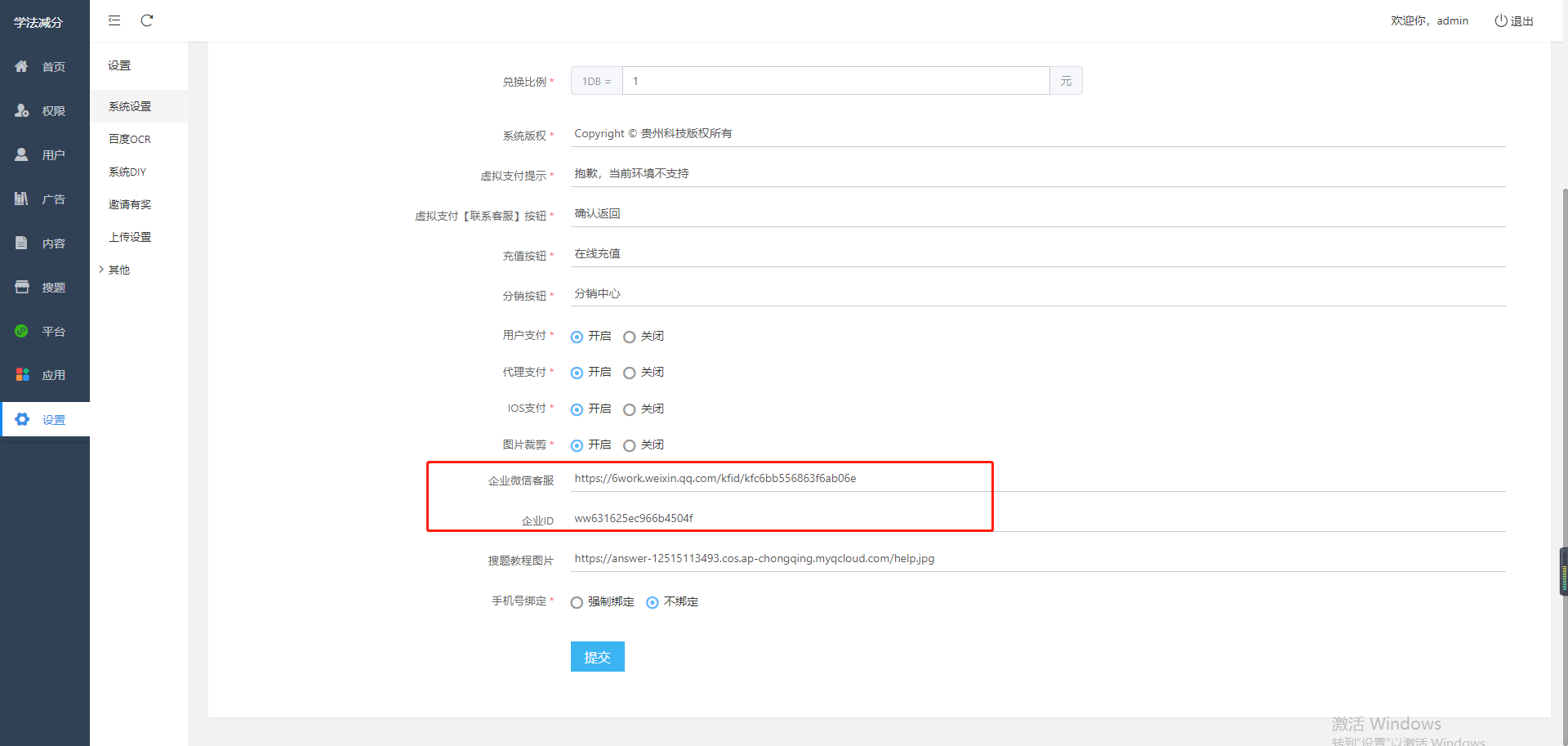The image size is (1568, 746).
Task: Click the 用户 user icon
Action: pyautogui.click(x=22, y=154)
